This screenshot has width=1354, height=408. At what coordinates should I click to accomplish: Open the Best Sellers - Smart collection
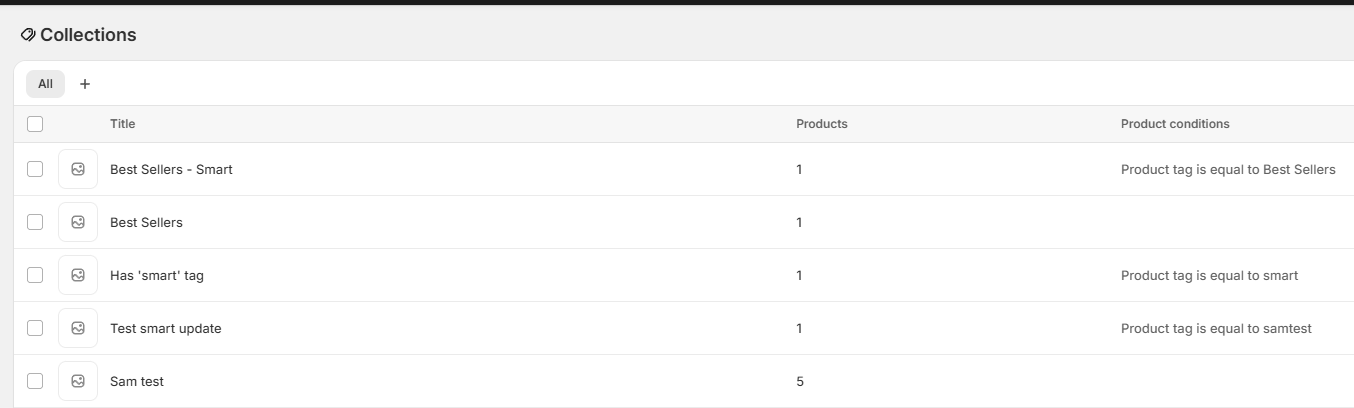[x=171, y=170]
